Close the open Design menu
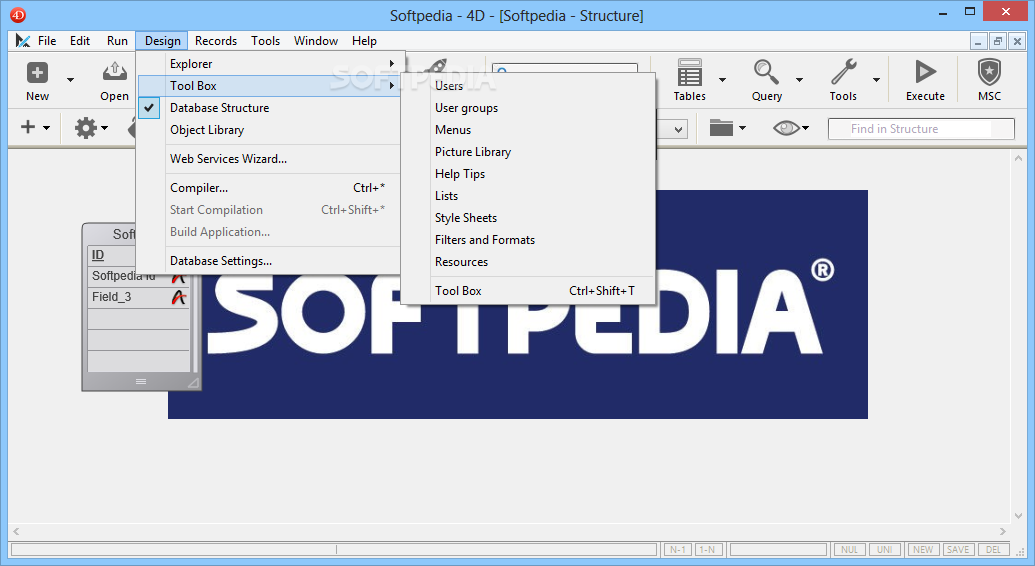 tap(162, 41)
